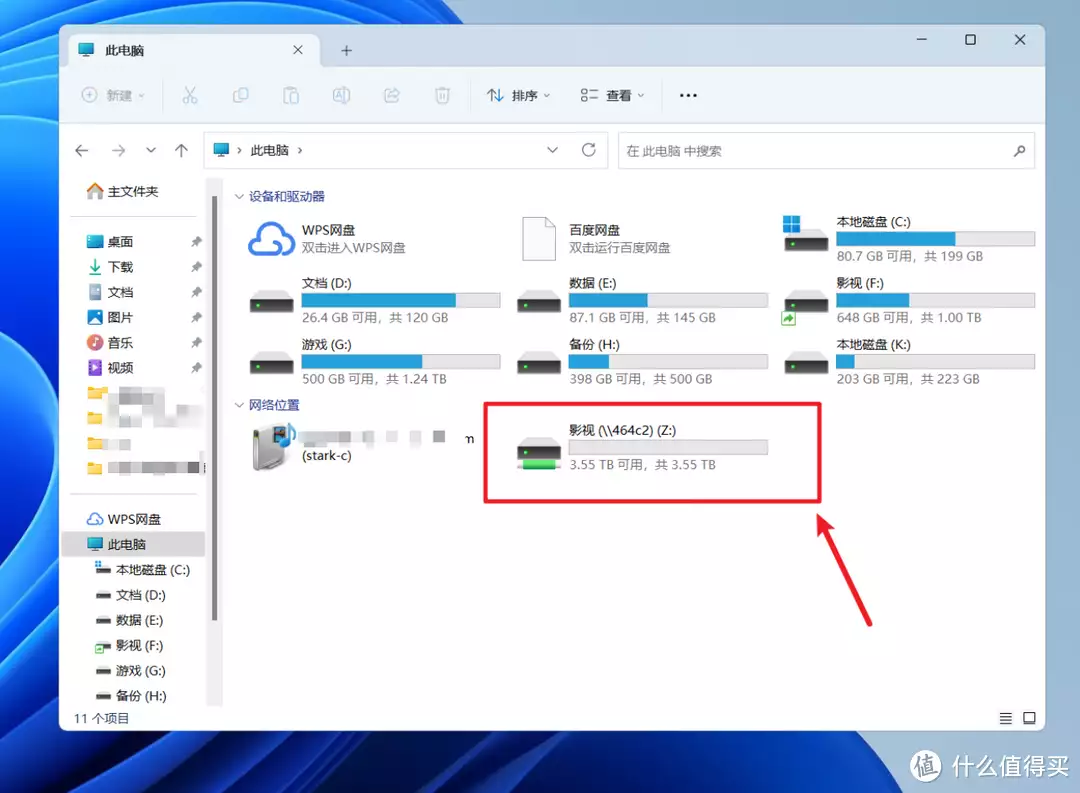Collapse the 设备和驱动器 group
The image size is (1080, 793).
[239, 196]
